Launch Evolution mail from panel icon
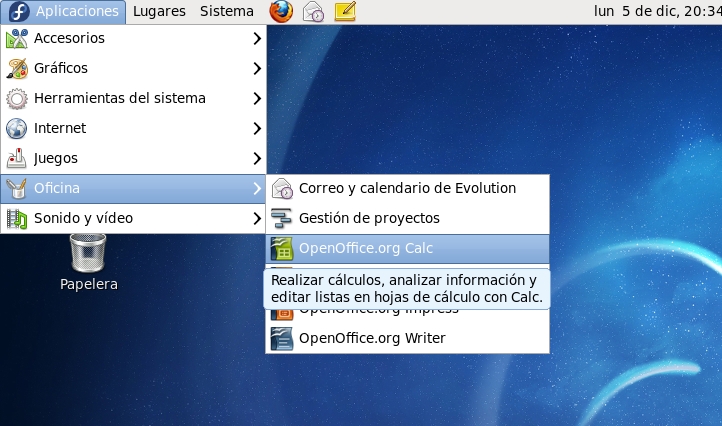722x426 pixels. click(x=313, y=12)
